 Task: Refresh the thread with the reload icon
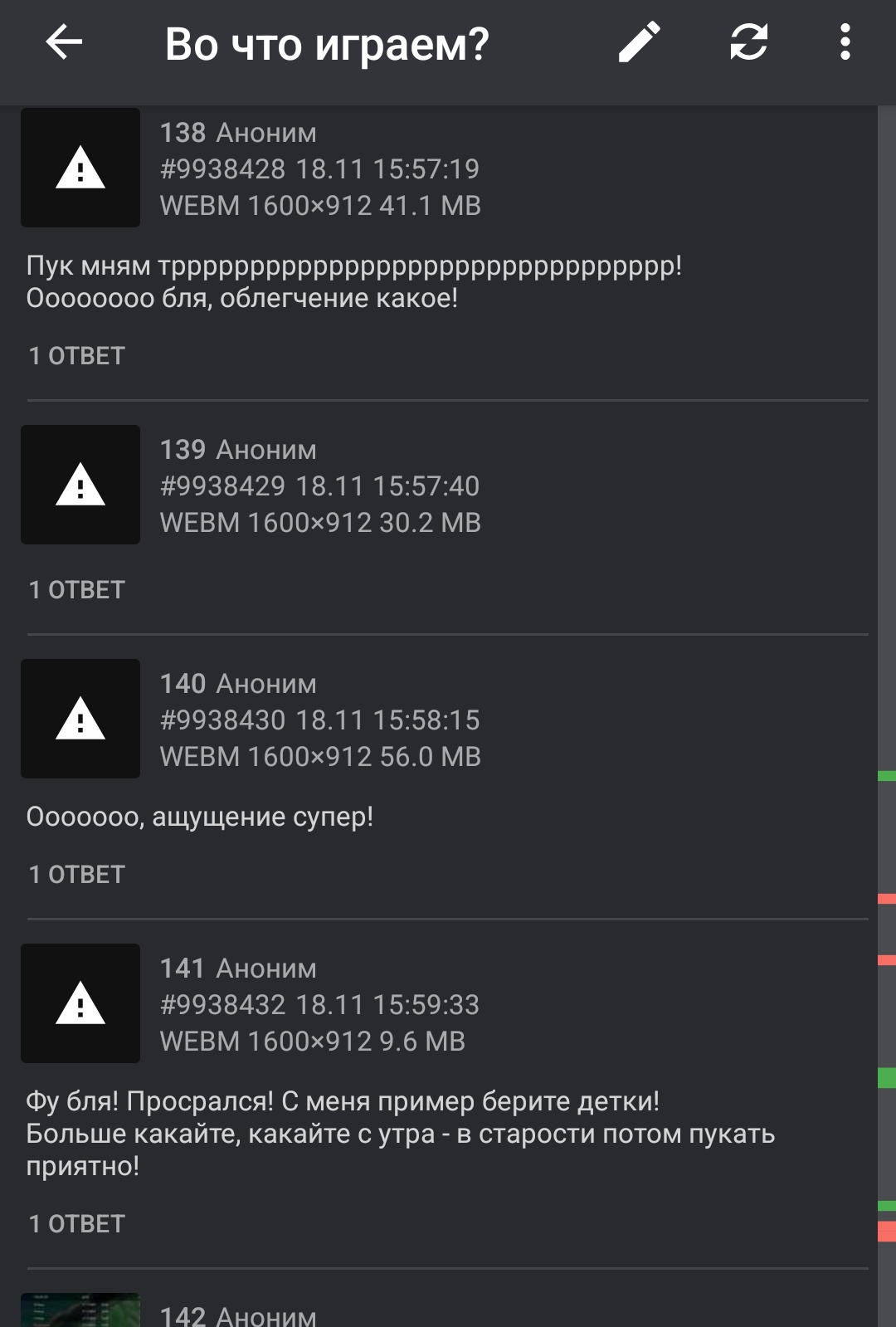[748, 42]
